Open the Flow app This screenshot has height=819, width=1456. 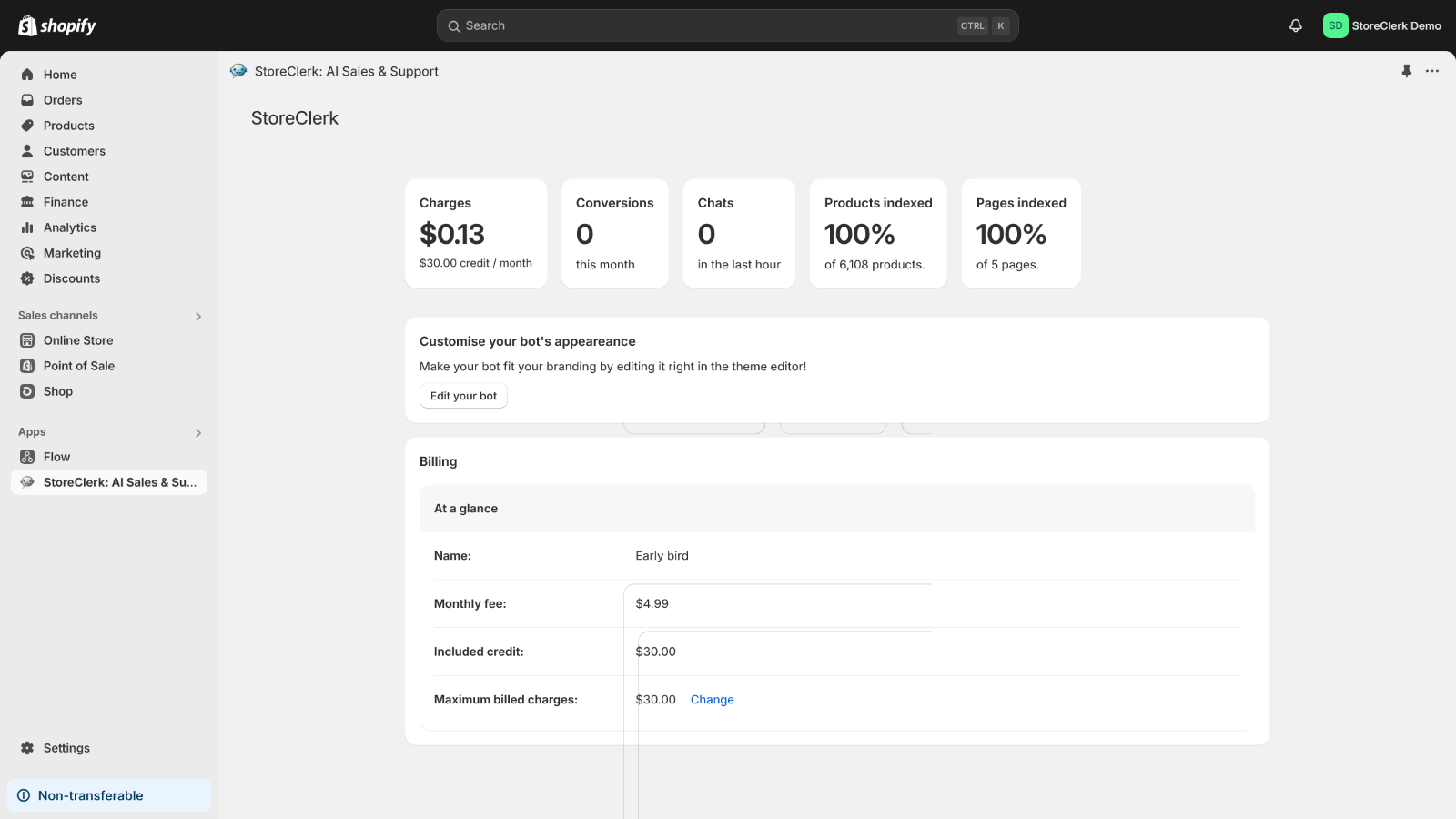pyautogui.click(x=109, y=457)
